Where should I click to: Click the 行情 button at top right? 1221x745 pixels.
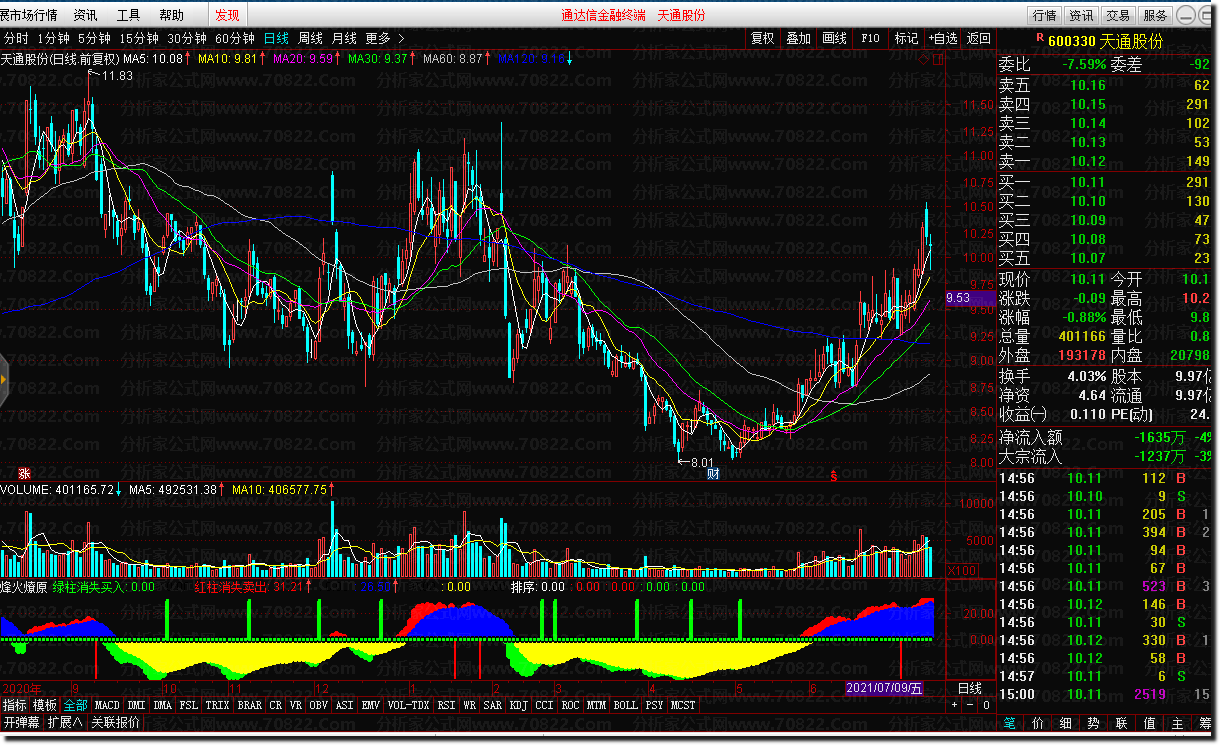pyautogui.click(x=1044, y=15)
